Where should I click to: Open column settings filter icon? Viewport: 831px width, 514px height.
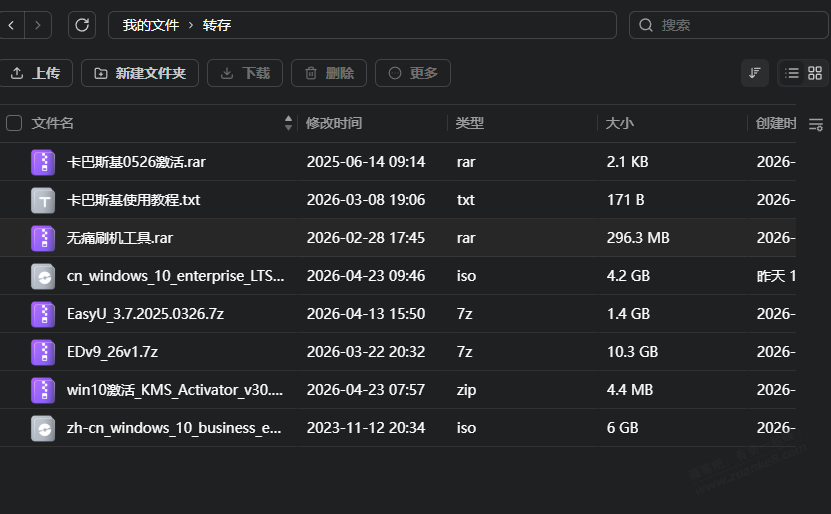tap(815, 124)
